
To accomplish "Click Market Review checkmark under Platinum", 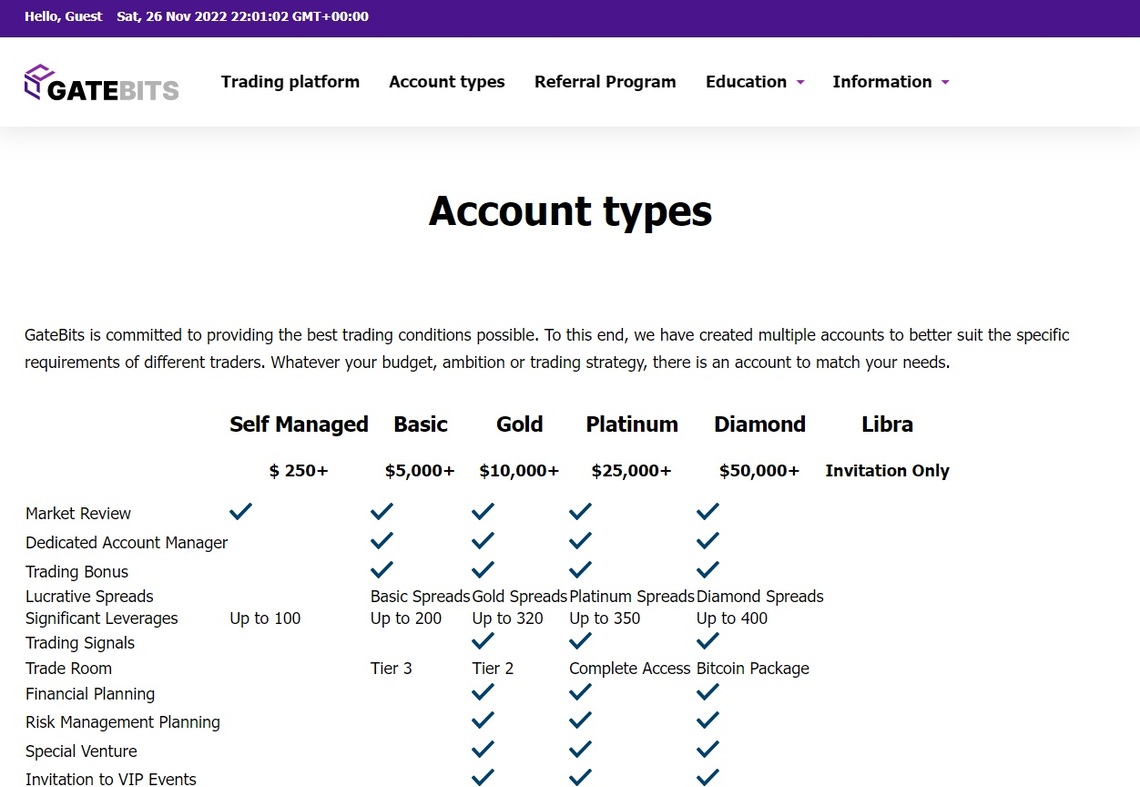I will click(x=580, y=511).
